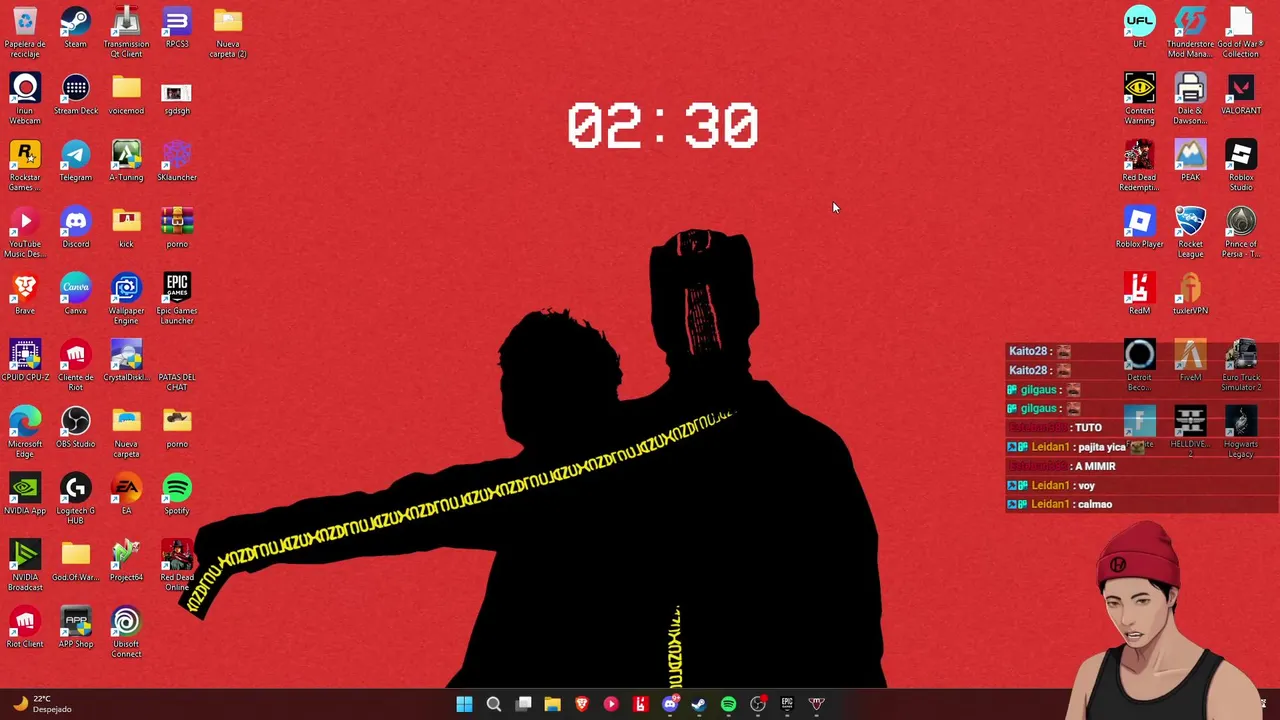The height and width of the screenshot is (720, 1280).
Task: Open the RedM desktop shortcut
Action: (x=1139, y=294)
